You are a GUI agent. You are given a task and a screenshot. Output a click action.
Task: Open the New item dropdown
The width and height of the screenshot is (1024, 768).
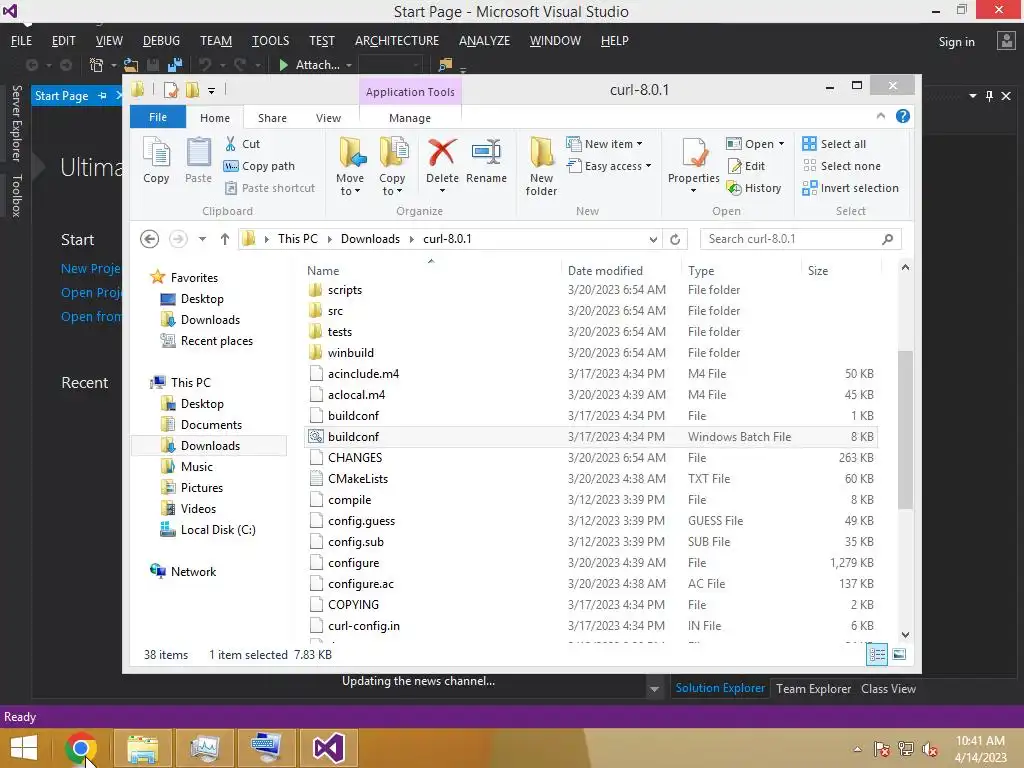(x=639, y=144)
